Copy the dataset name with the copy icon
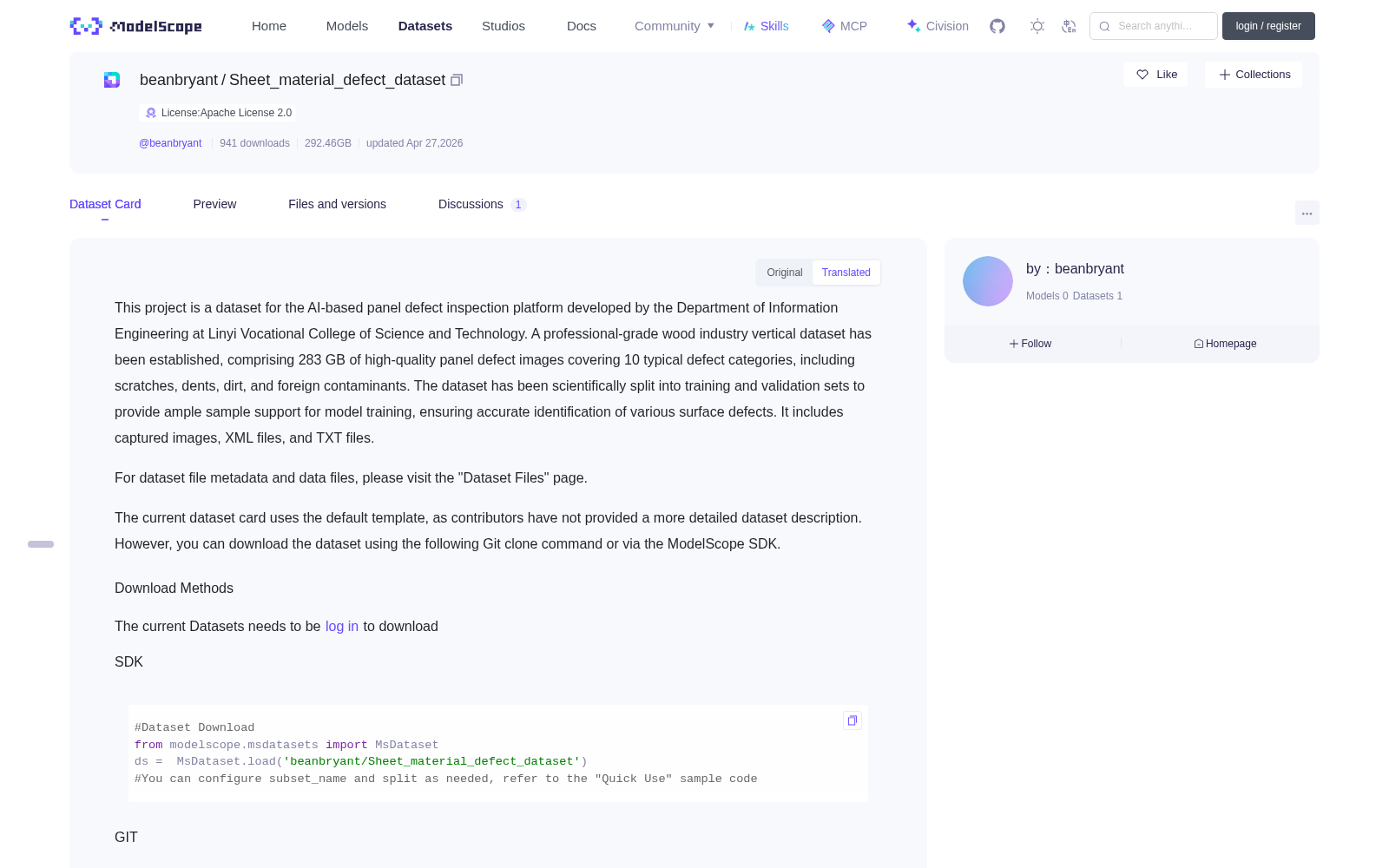 point(457,80)
